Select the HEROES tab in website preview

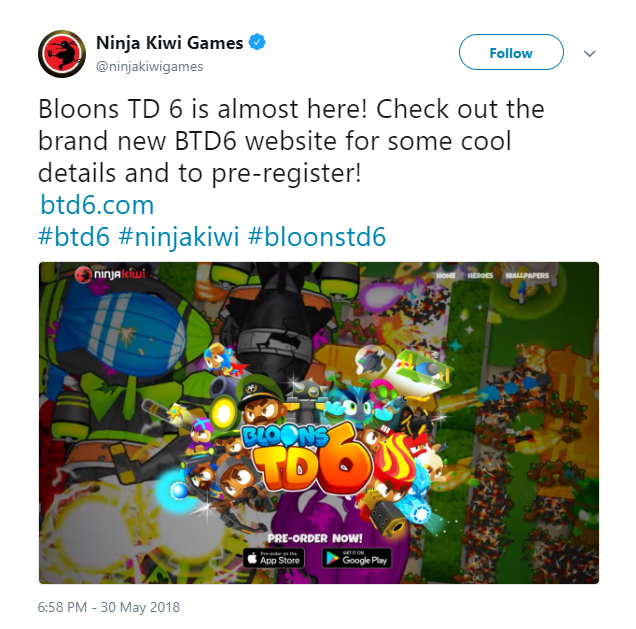tap(480, 275)
